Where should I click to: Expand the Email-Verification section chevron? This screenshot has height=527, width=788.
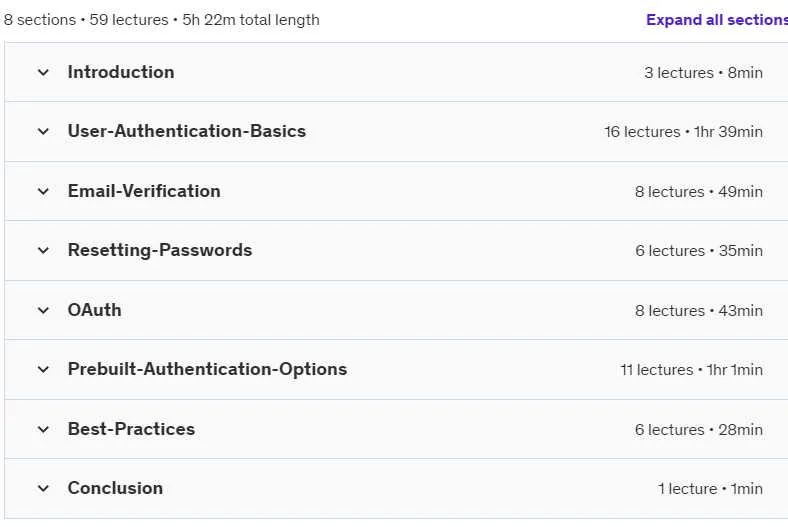(43, 191)
